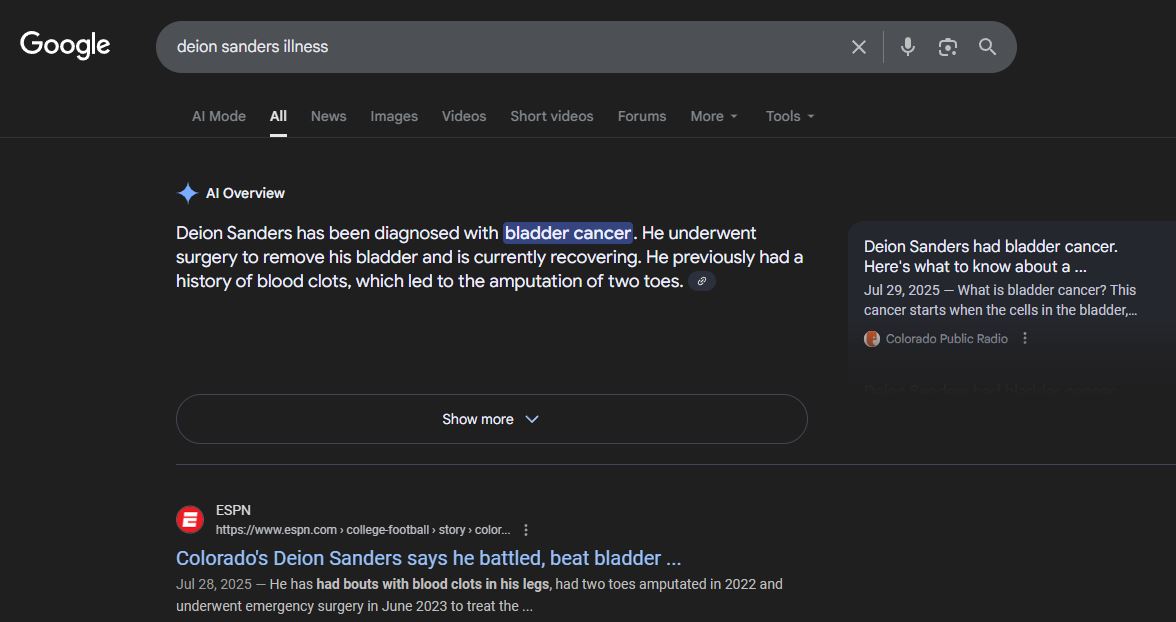This screenshot has height=622, width=1176.
Task: Click the ESPN snippet dated Jul 28, 2025
Action: click(479, 595)
